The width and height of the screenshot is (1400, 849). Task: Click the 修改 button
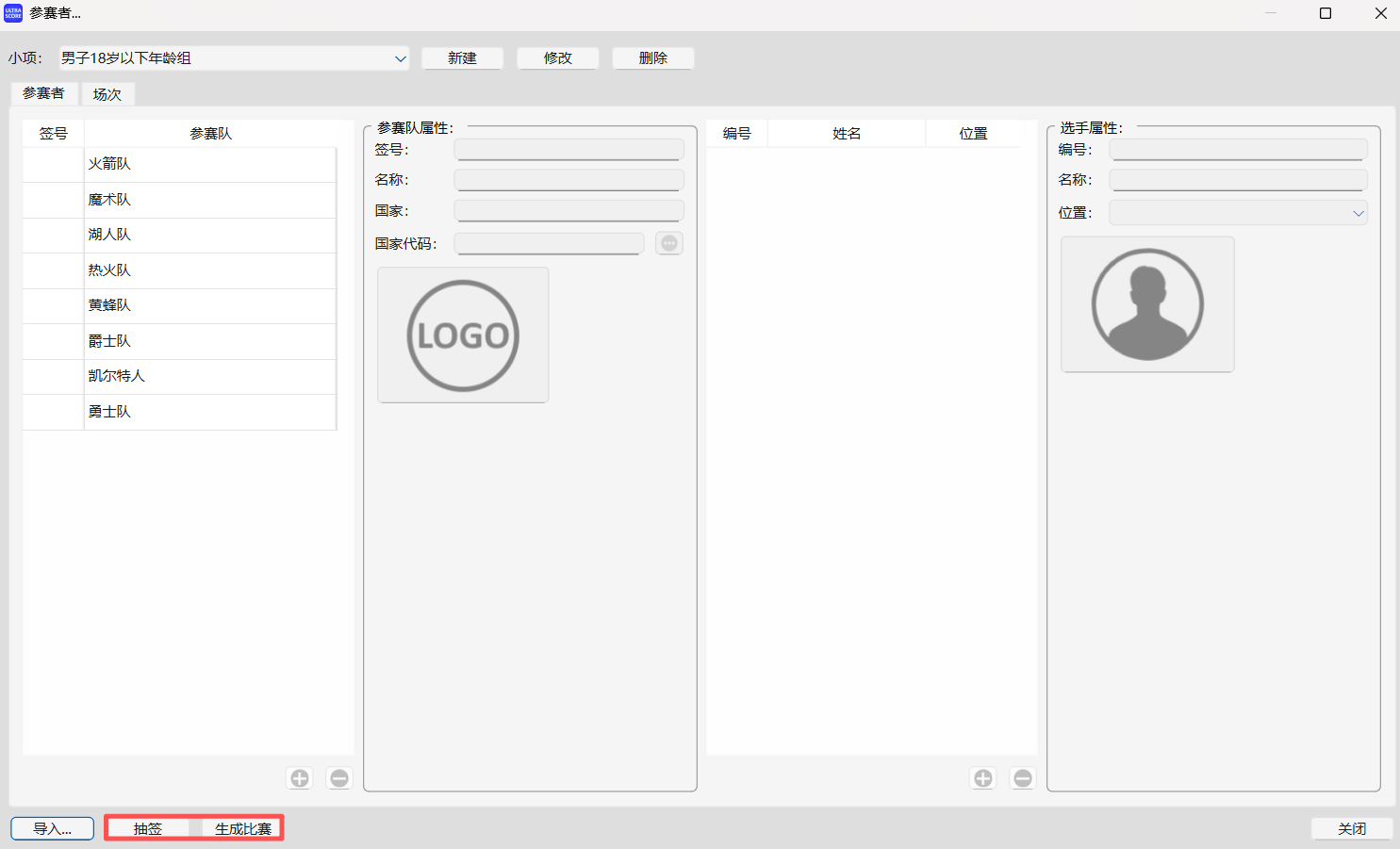pyautogui.click(x=557, y=57)
